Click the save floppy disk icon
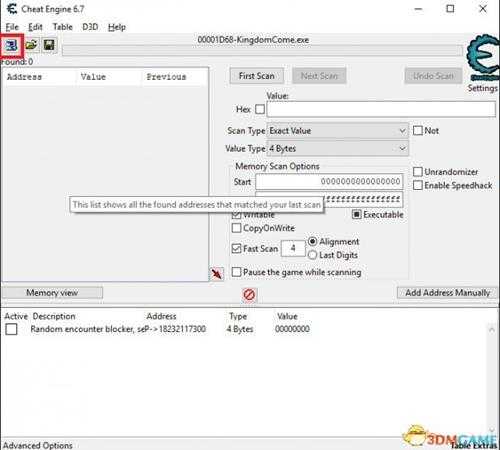The width and height of the screenshot is (500, 450). 49,45
